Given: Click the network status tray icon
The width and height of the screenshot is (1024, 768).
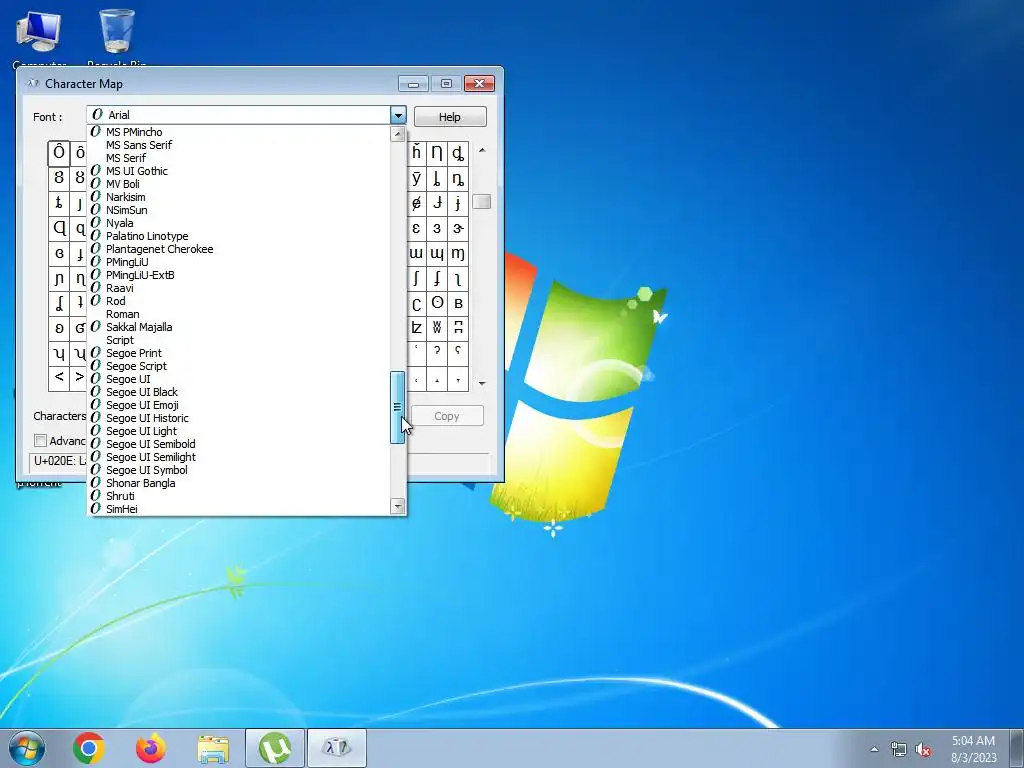Looking at the screenshot, I should click(x=899, y=750).
